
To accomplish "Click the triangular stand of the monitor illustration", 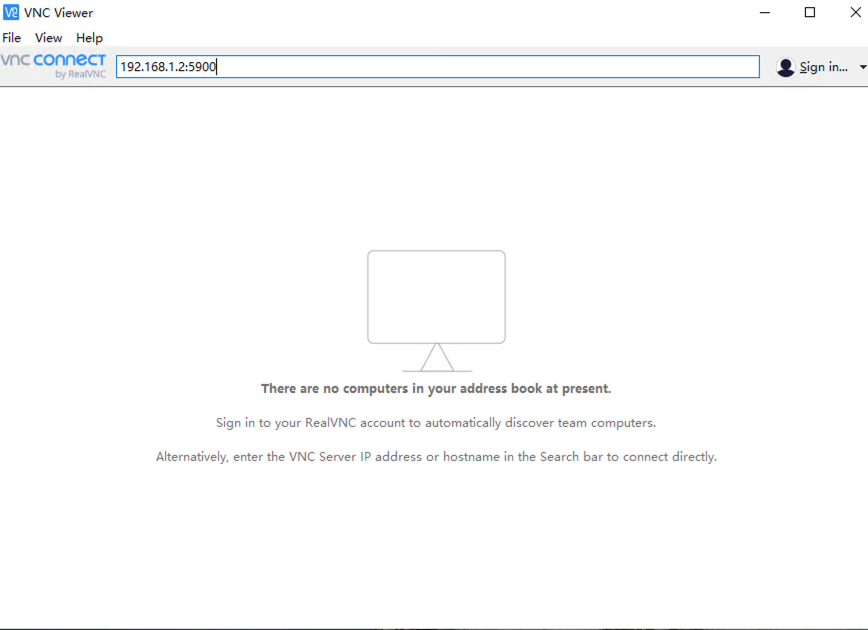I will tap(436, 358).
